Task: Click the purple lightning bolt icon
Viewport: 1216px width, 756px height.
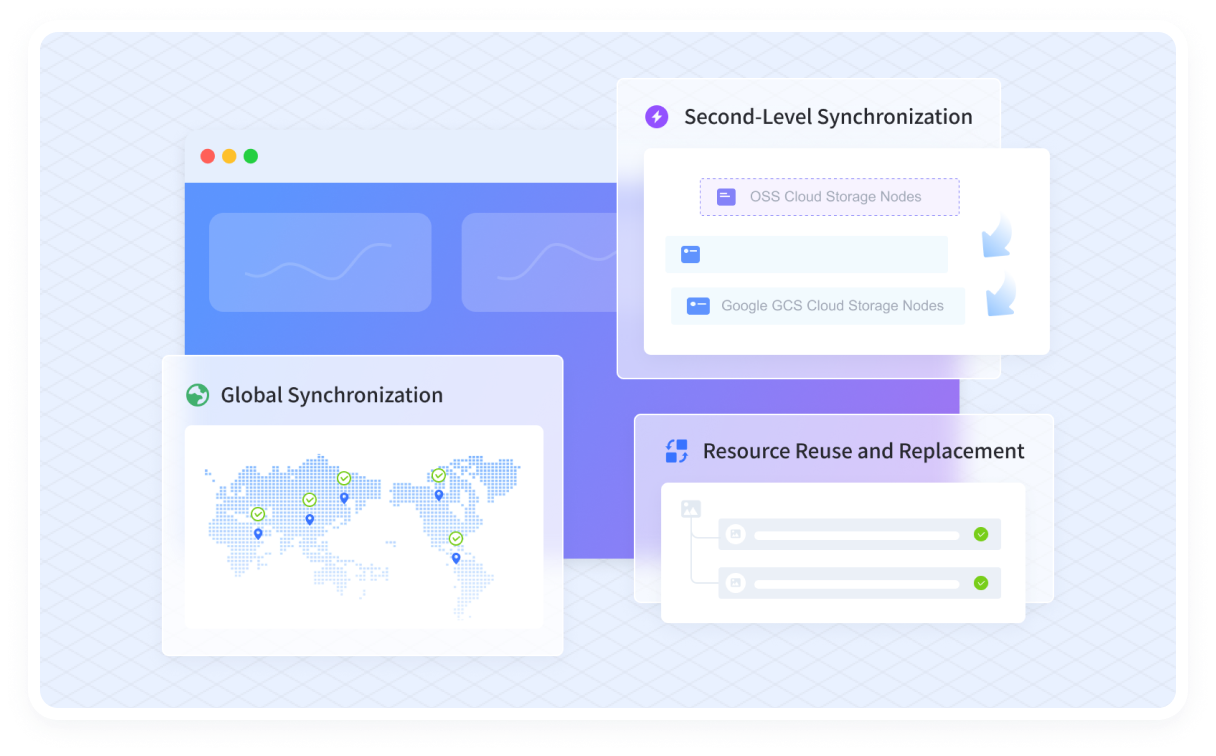Action: point(656,117)
